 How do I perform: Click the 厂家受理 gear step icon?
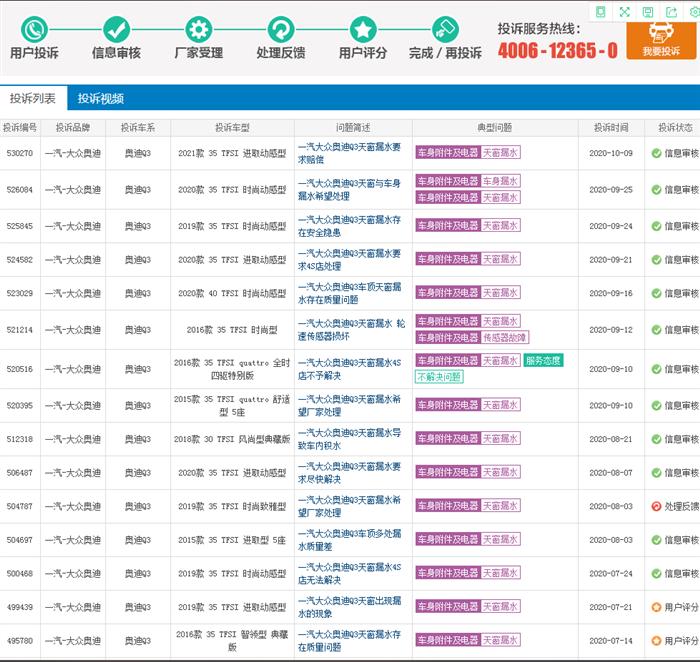coord(199,29)
